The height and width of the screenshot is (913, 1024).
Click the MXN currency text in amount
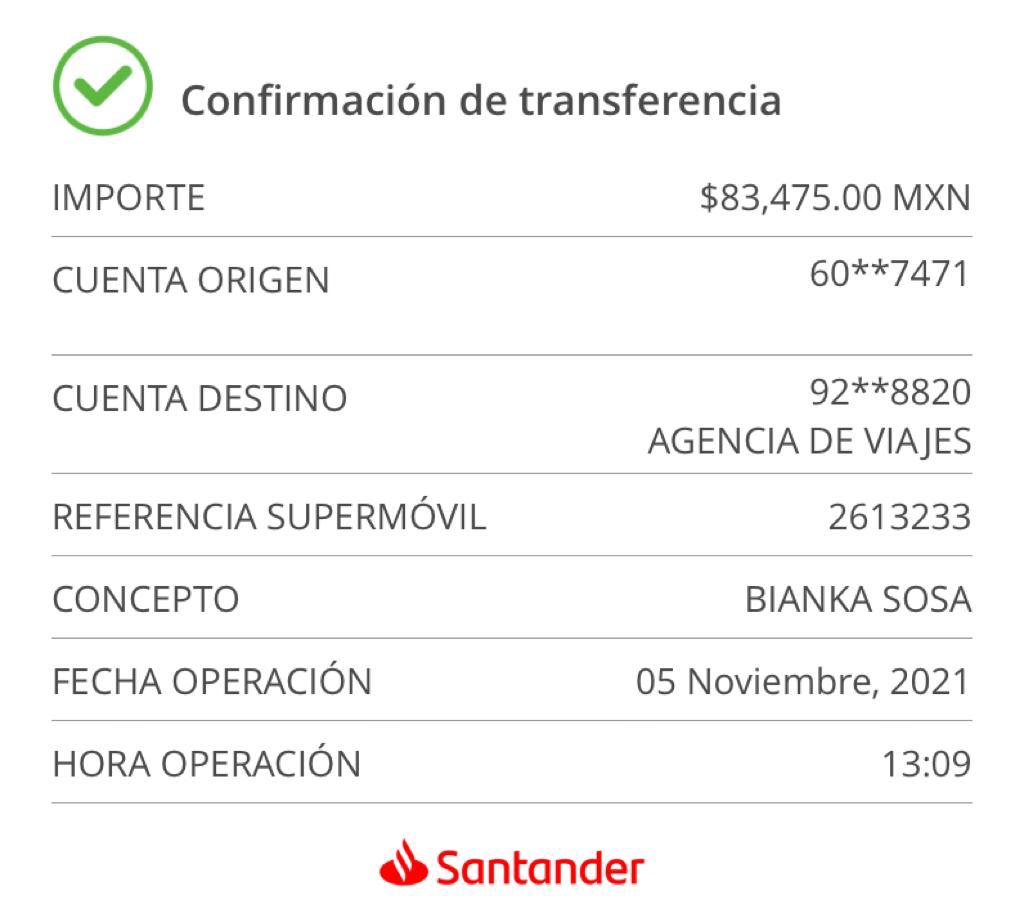tap(932, 198)
